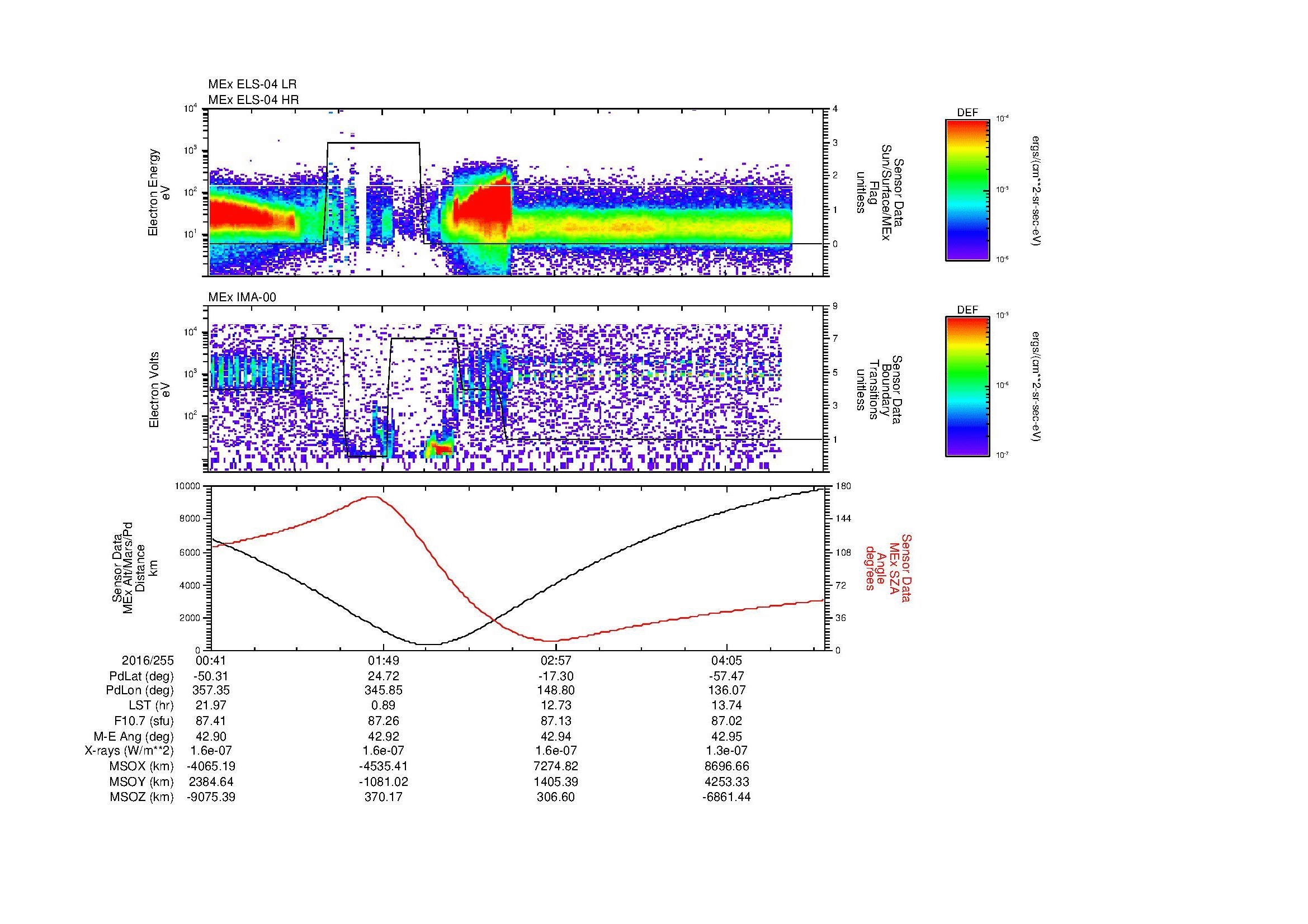
Task: Click the PdLat value 24.72
Action: [x=384, y=676]
